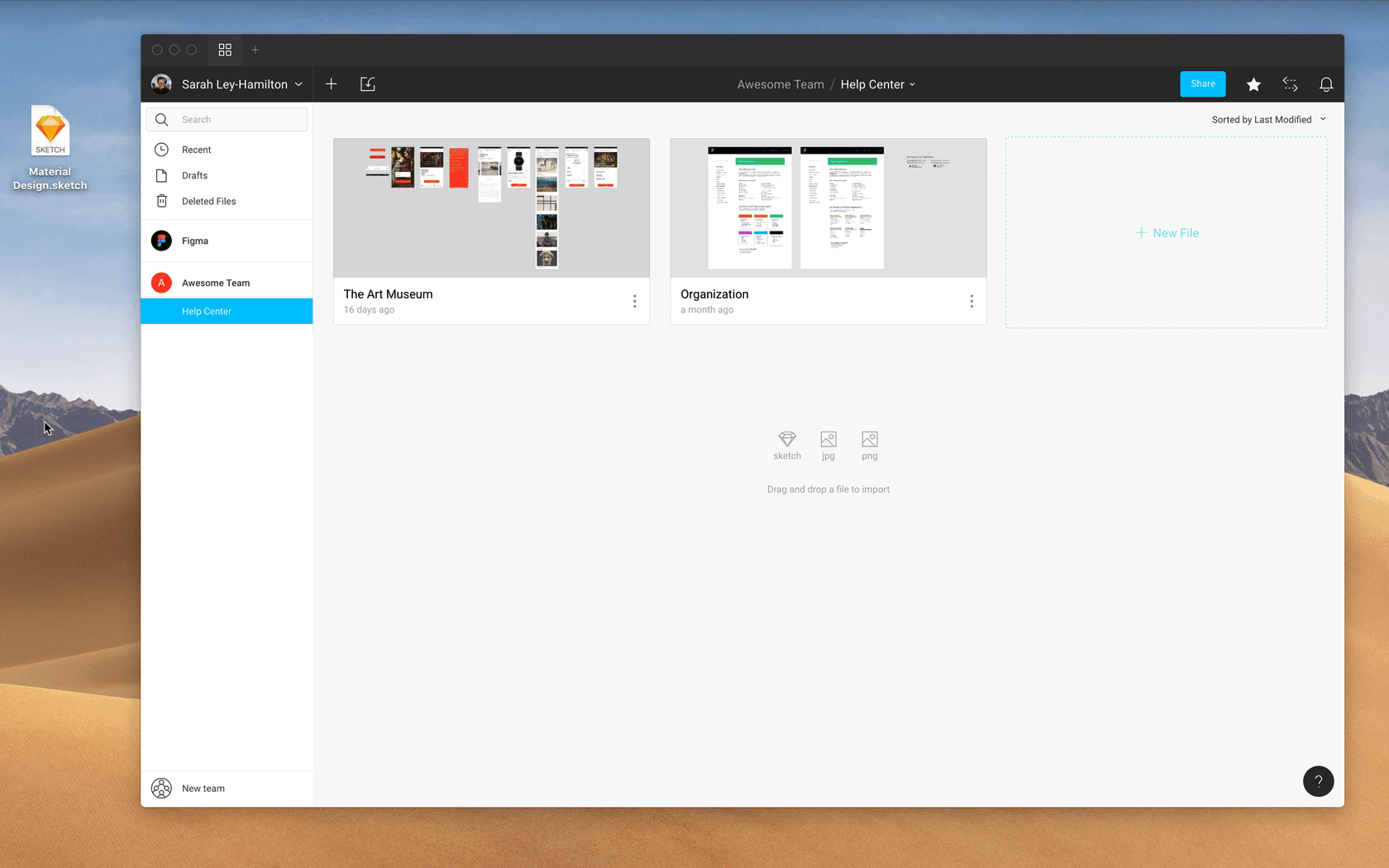Click the page icon beside Drafts

(x=162, y=175)
